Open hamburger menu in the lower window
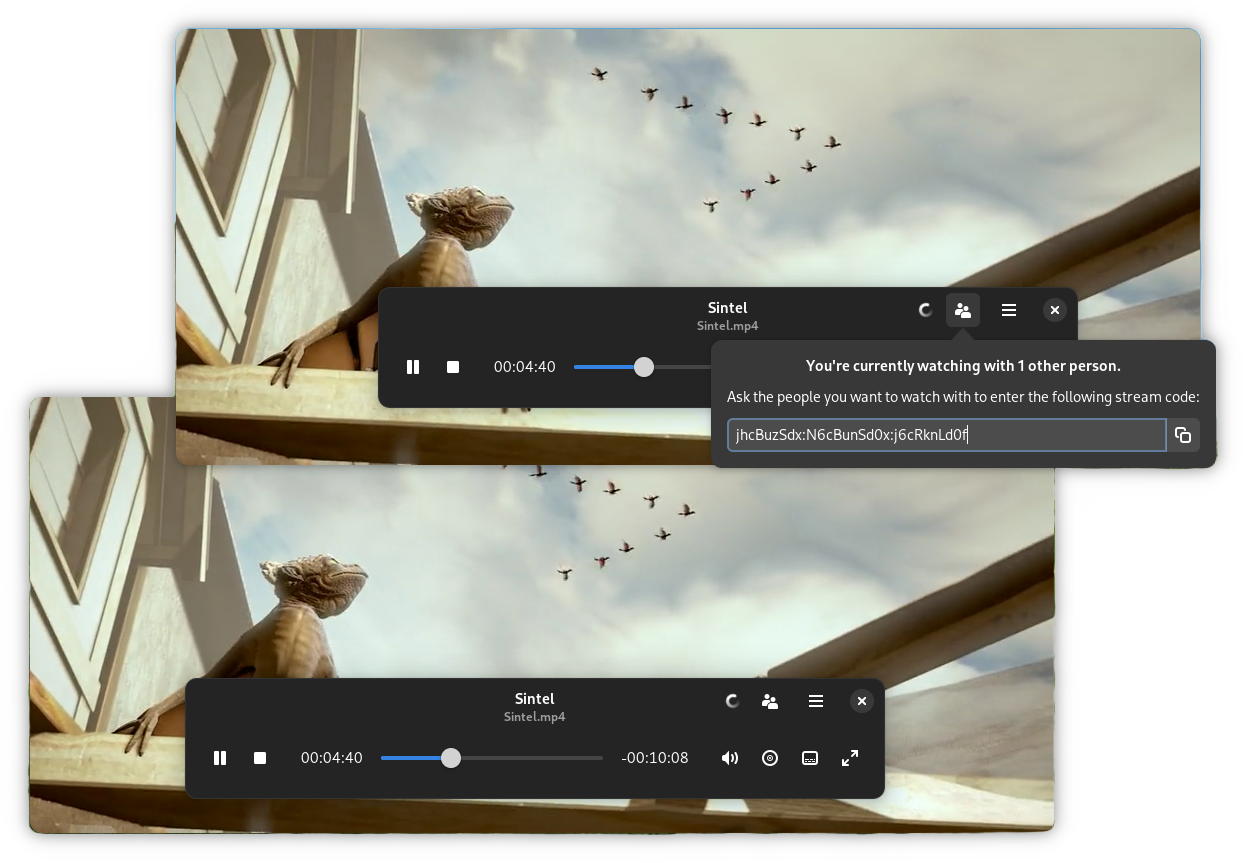This screenshot has height=863, width=1246. 816,701
